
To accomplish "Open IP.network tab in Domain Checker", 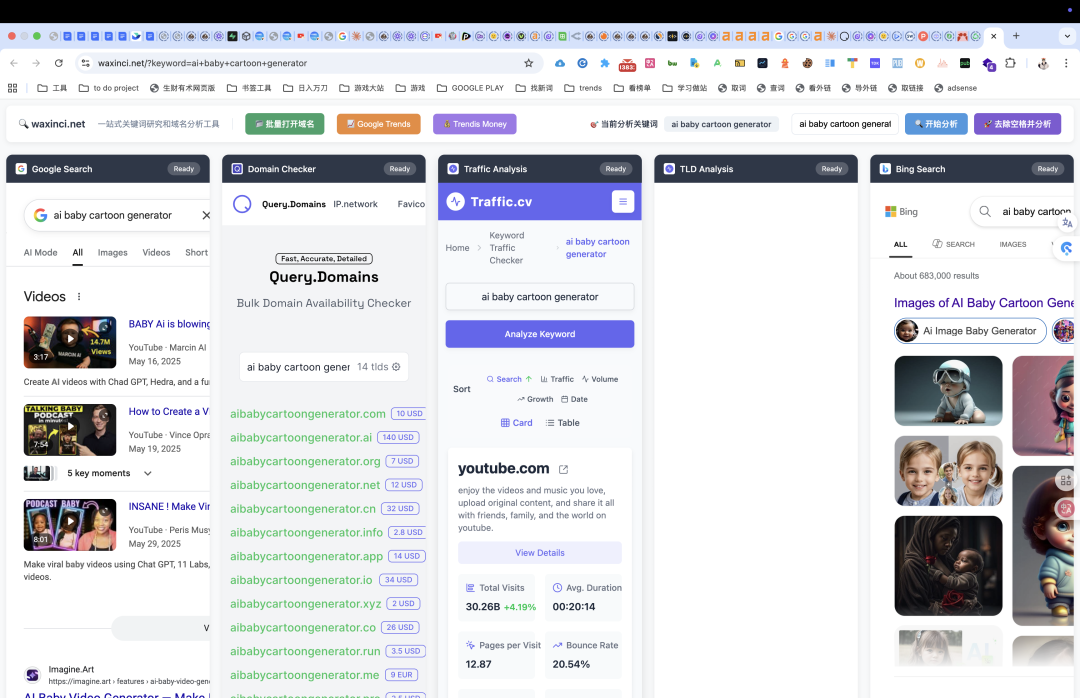I will pos(355,204).
